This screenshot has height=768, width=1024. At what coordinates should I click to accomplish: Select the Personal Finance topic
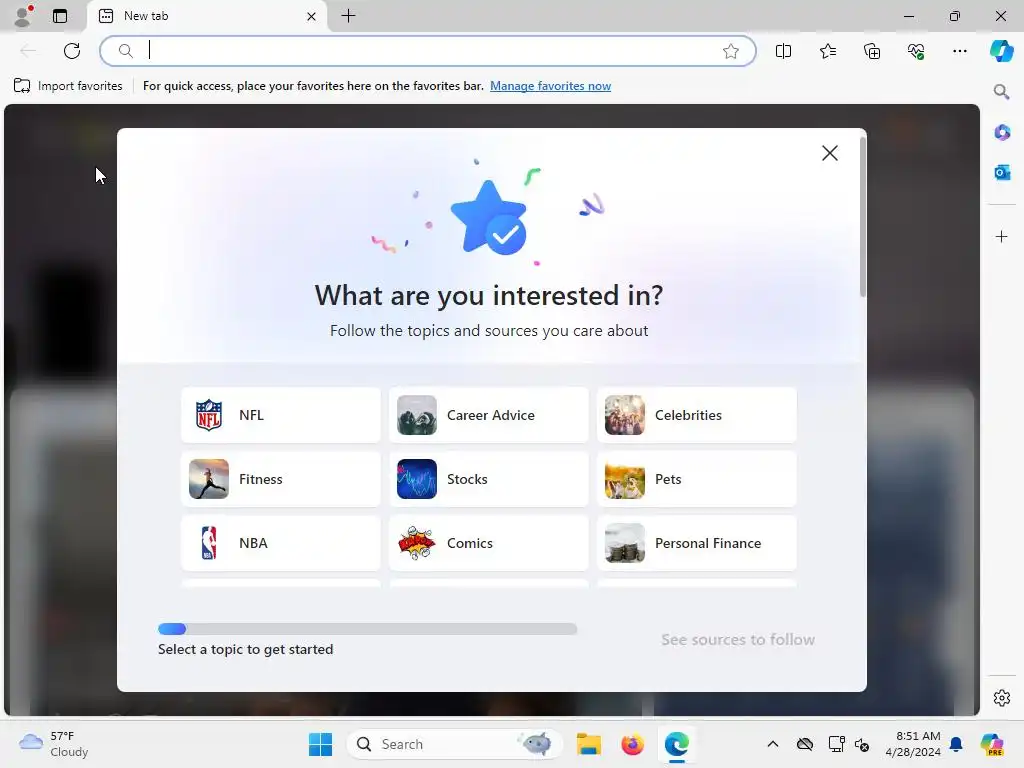point(697,543)
